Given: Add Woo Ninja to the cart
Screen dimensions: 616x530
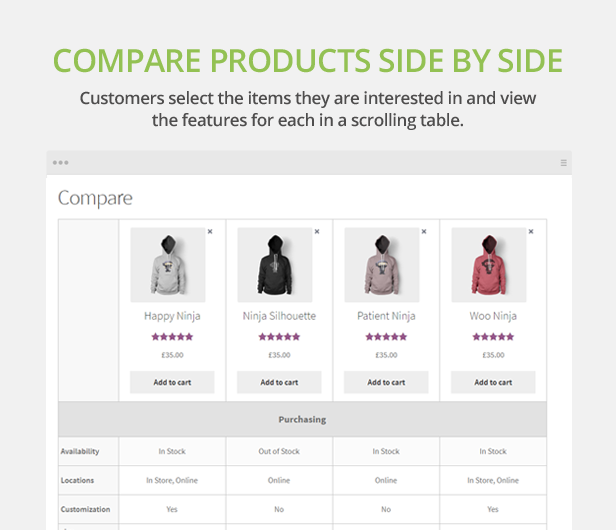Looking at the screenshot, I should [493, 382].
